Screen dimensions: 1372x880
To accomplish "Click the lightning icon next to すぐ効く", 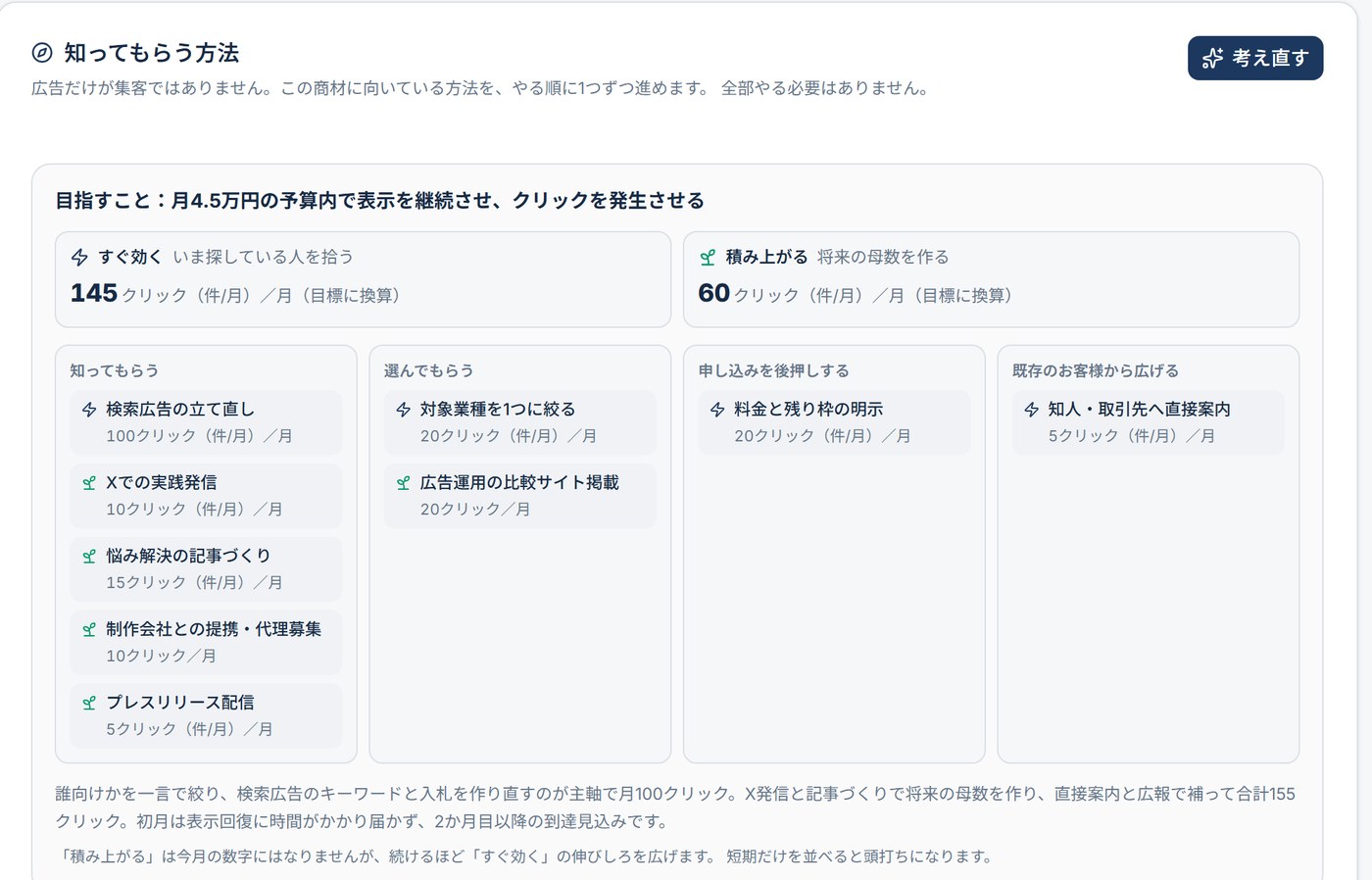I will tap(79, 257).
